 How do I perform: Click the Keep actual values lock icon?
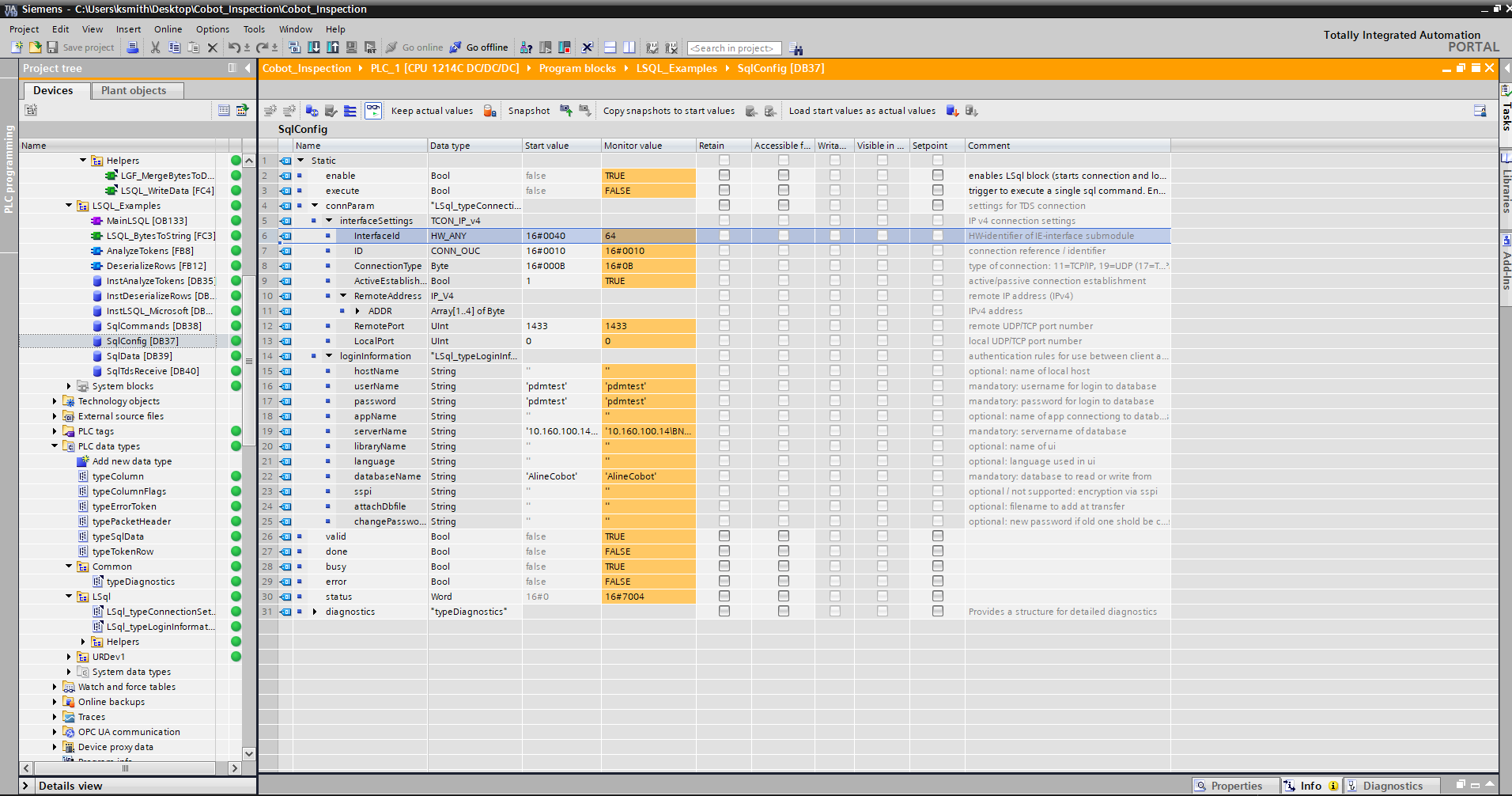(490, 111)
